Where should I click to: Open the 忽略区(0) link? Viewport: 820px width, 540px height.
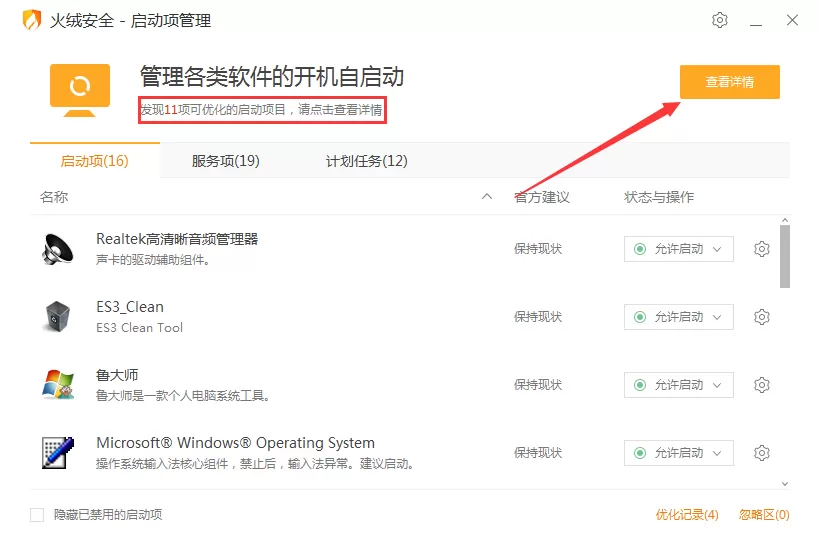coord(764,515)
